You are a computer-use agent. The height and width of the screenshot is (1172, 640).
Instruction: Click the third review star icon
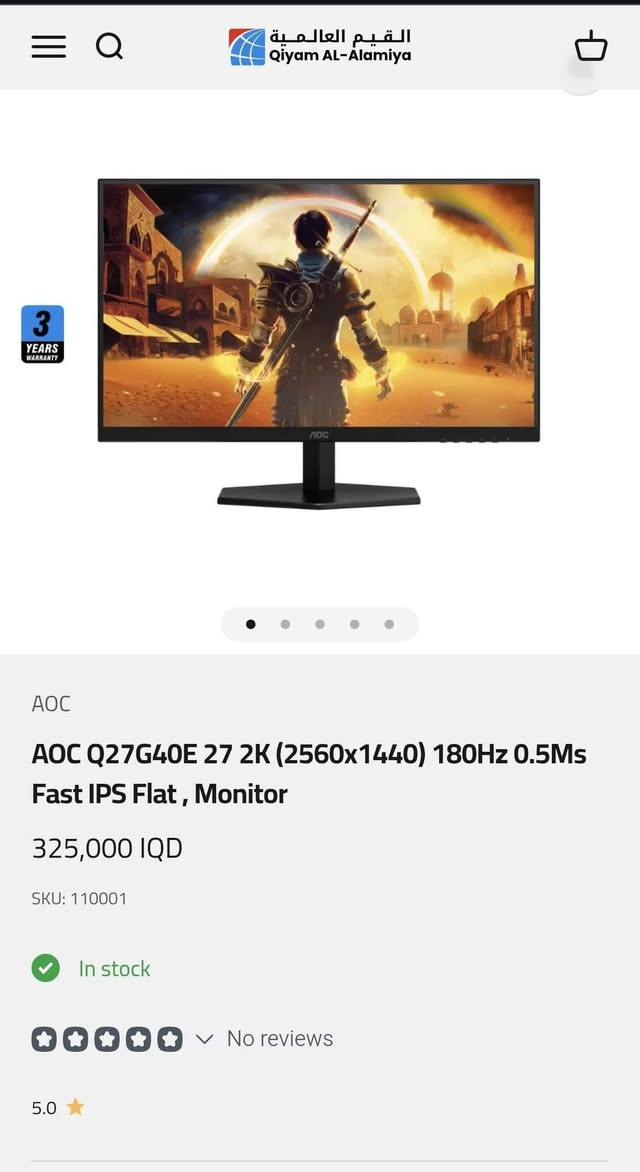point(107,1039)
